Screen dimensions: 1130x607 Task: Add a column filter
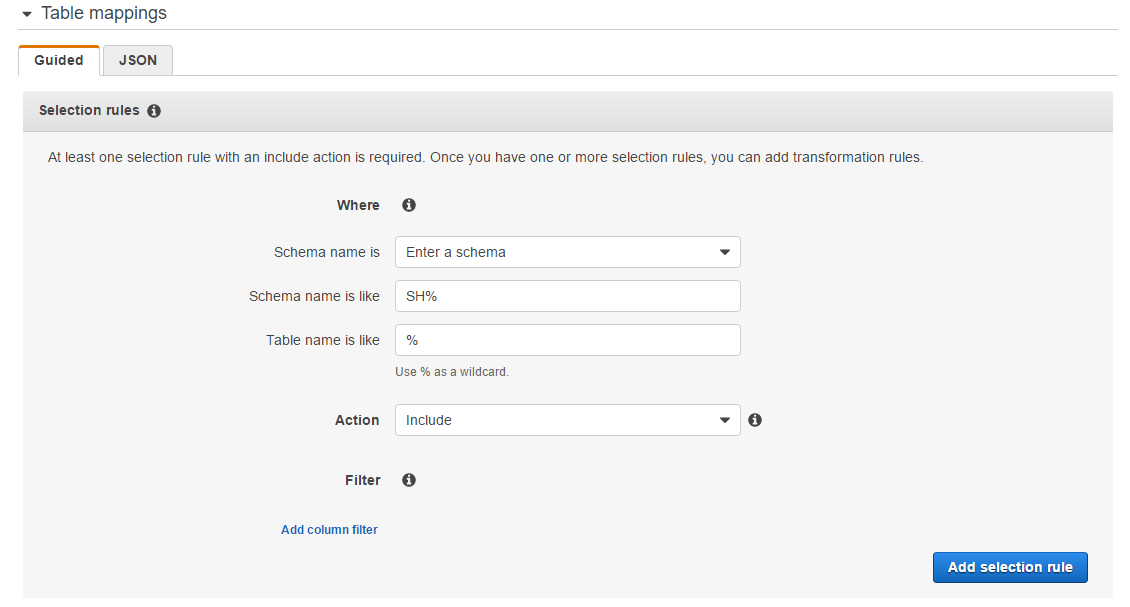click(329, 529)
